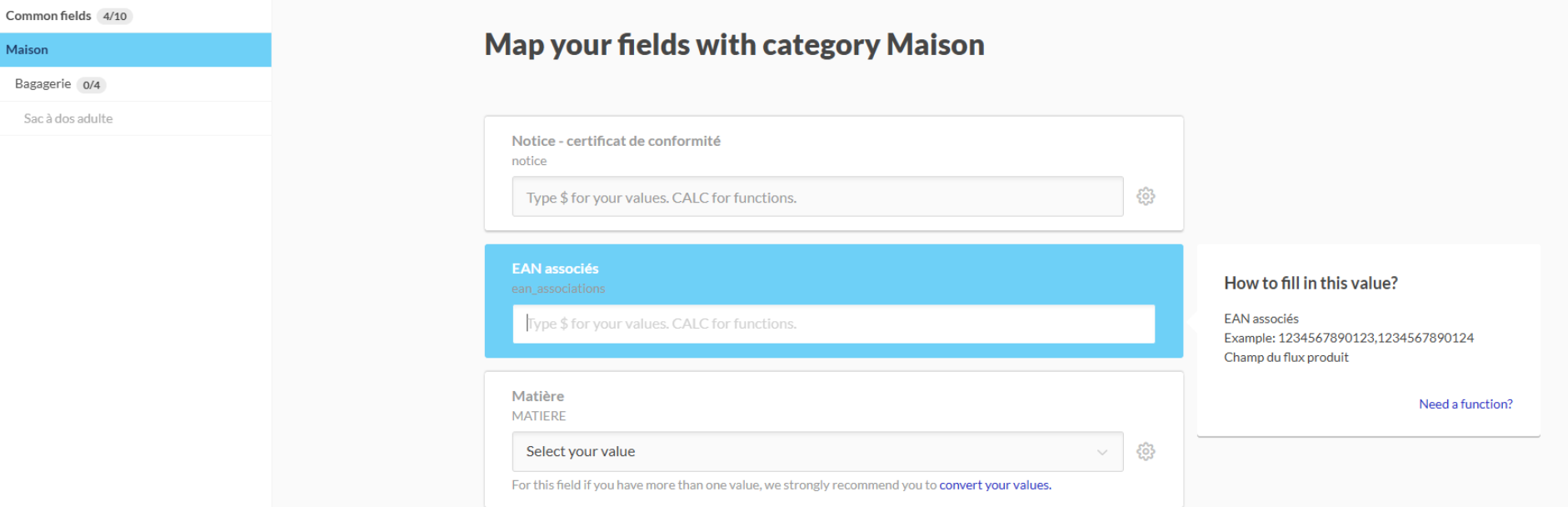Viewport: 1568px width, 507px height.
Task: Open settings gear for Matière field
Action: [x=1146, y=452]
